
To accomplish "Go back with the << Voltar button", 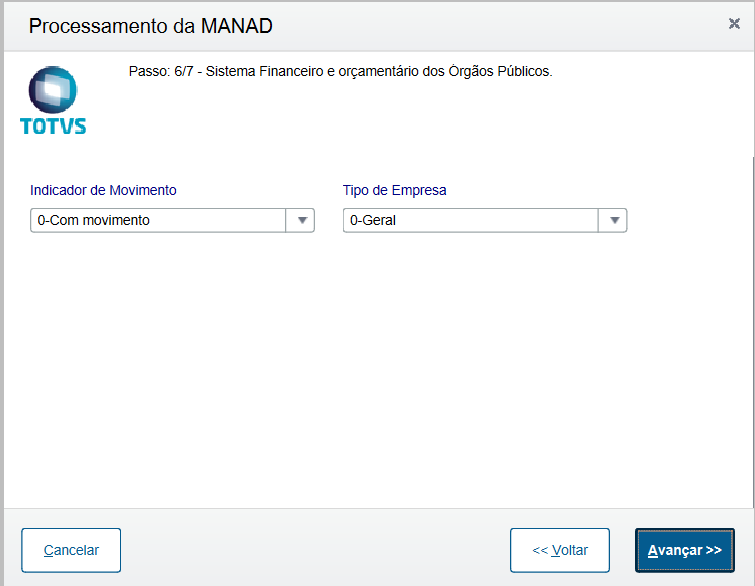I will (x=559, y=550).
